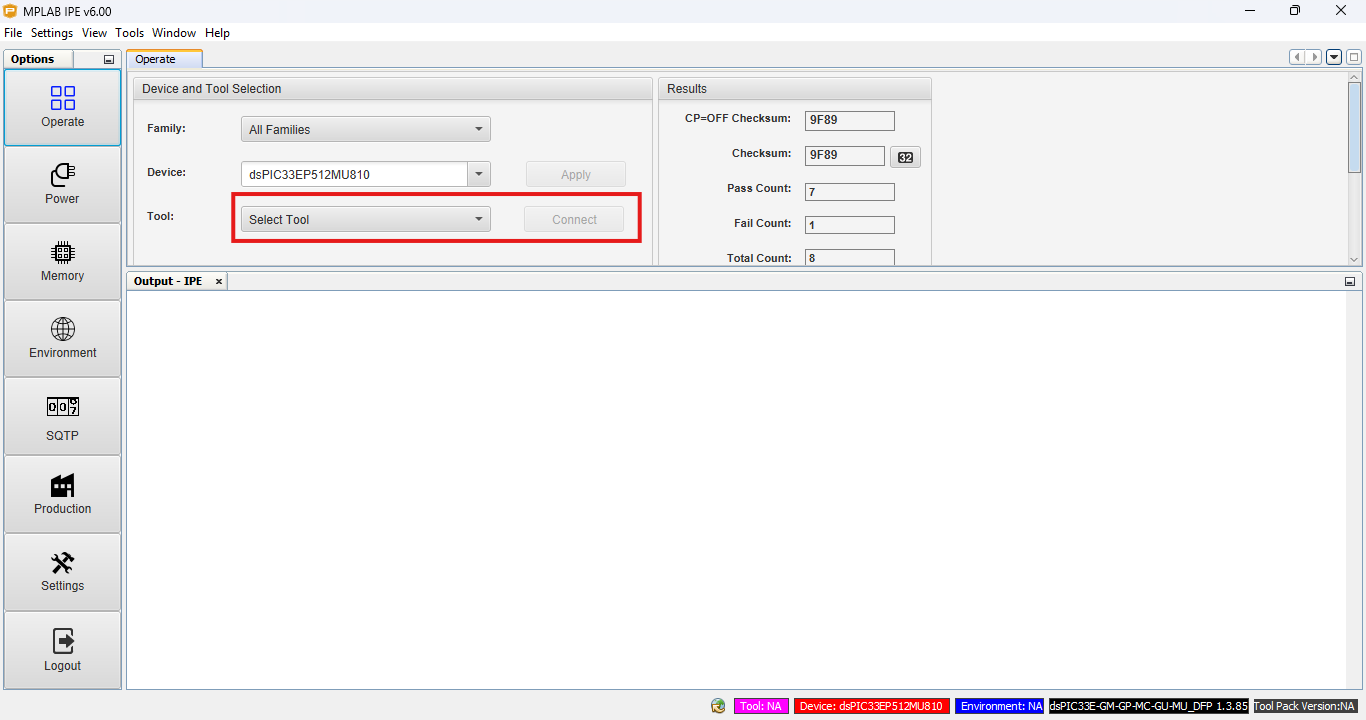Click the Pass Count field
The width and height of the screenshot is (1366, 720).
(x=850, y=191)
